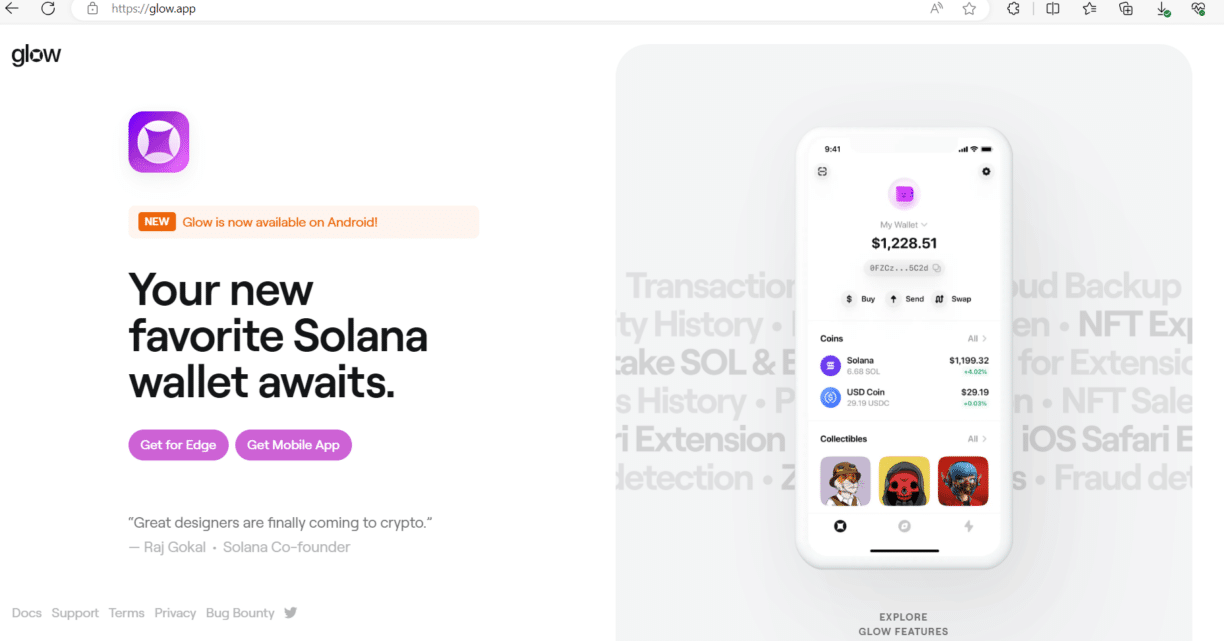
Task: Click the Get for Edge button
Action: pos(178,445)
